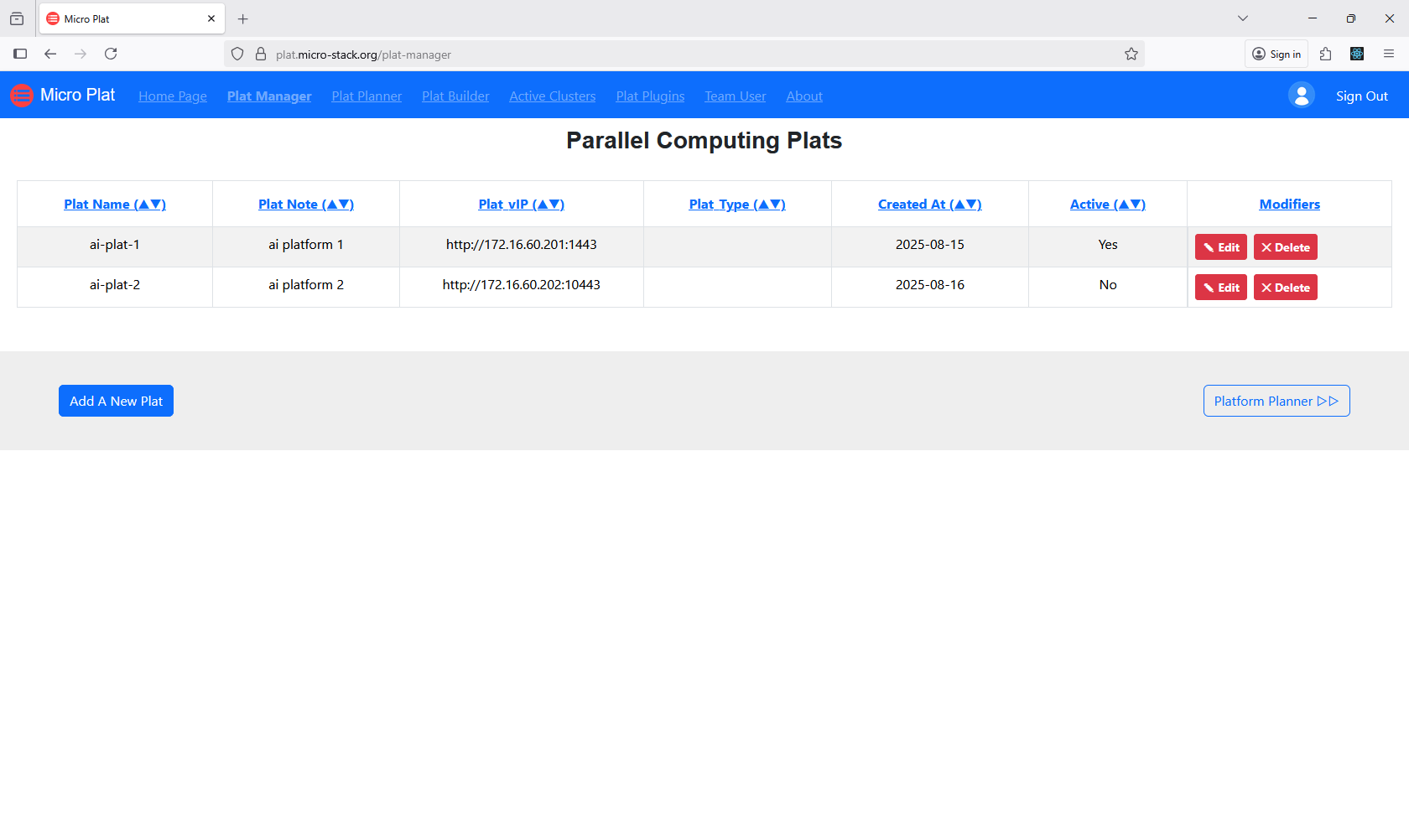Screen dimensions: 1409x840
Task: Open the browser extensions puzzle icon
Action: tap(1326, 54)
